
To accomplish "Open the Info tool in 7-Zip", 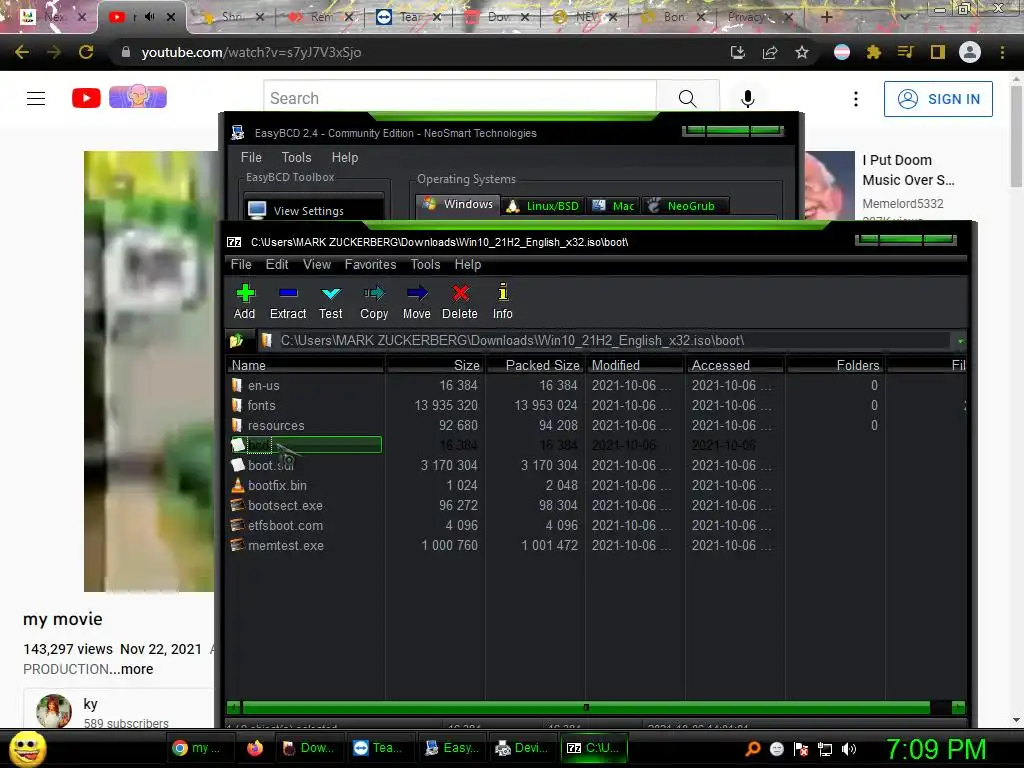I will [x=502, y=302].
